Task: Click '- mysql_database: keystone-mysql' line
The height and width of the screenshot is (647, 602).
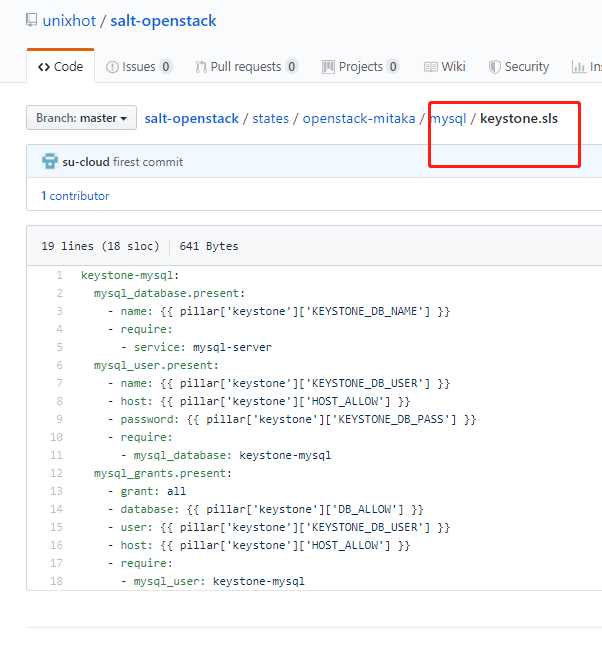Action: tap(226, 456)
